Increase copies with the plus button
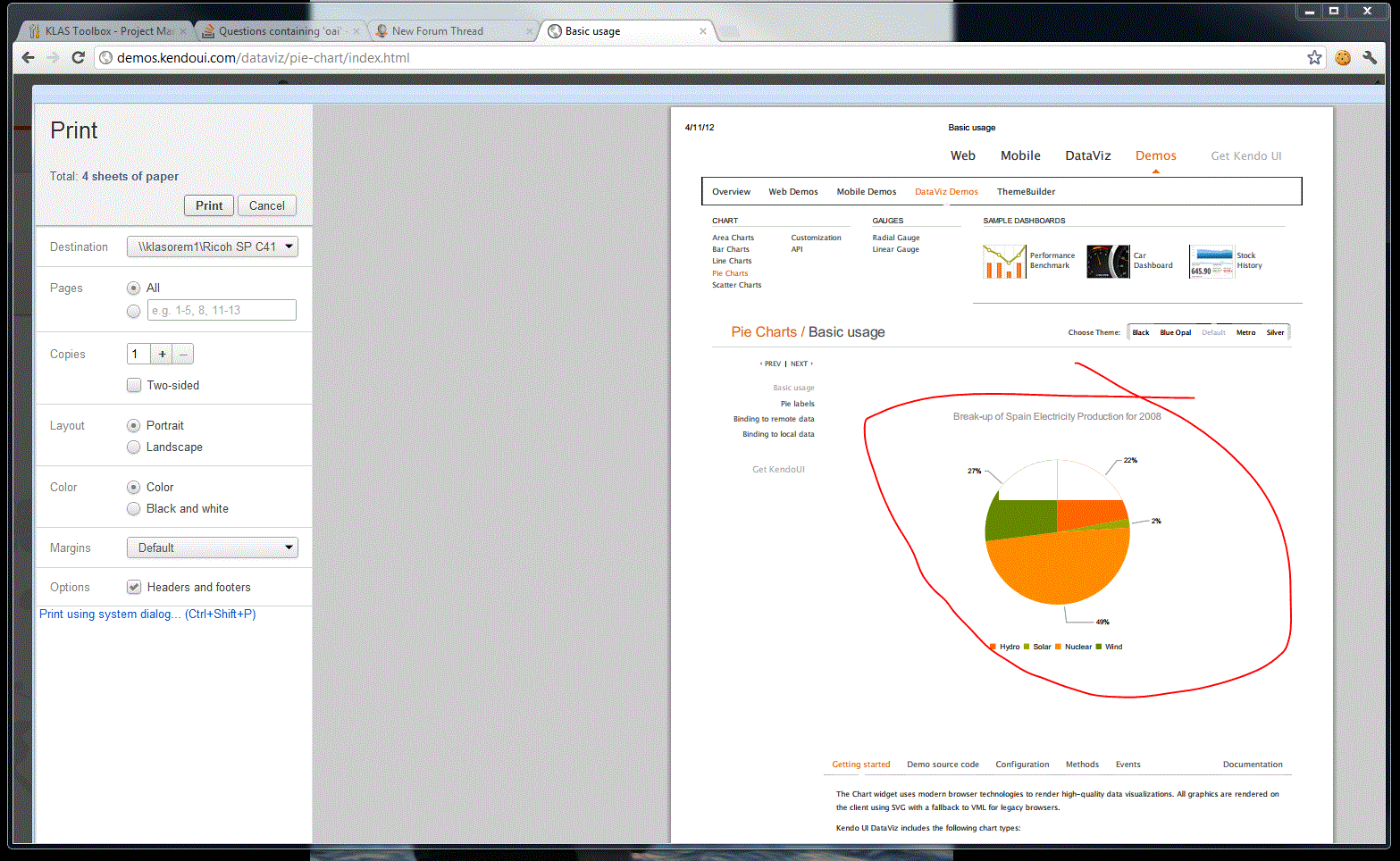Image resolution: width=1400 pixels, height=861 pixels. pyautogui.click(x=162, y=354)
